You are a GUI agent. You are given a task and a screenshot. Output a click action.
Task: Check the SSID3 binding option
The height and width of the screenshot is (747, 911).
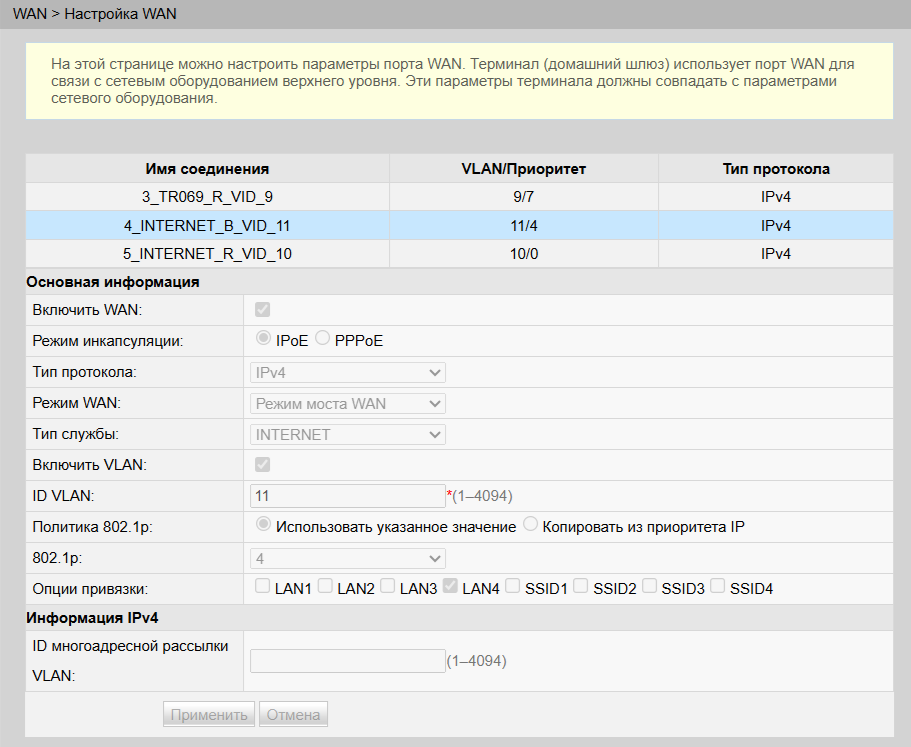coord(649,586)
